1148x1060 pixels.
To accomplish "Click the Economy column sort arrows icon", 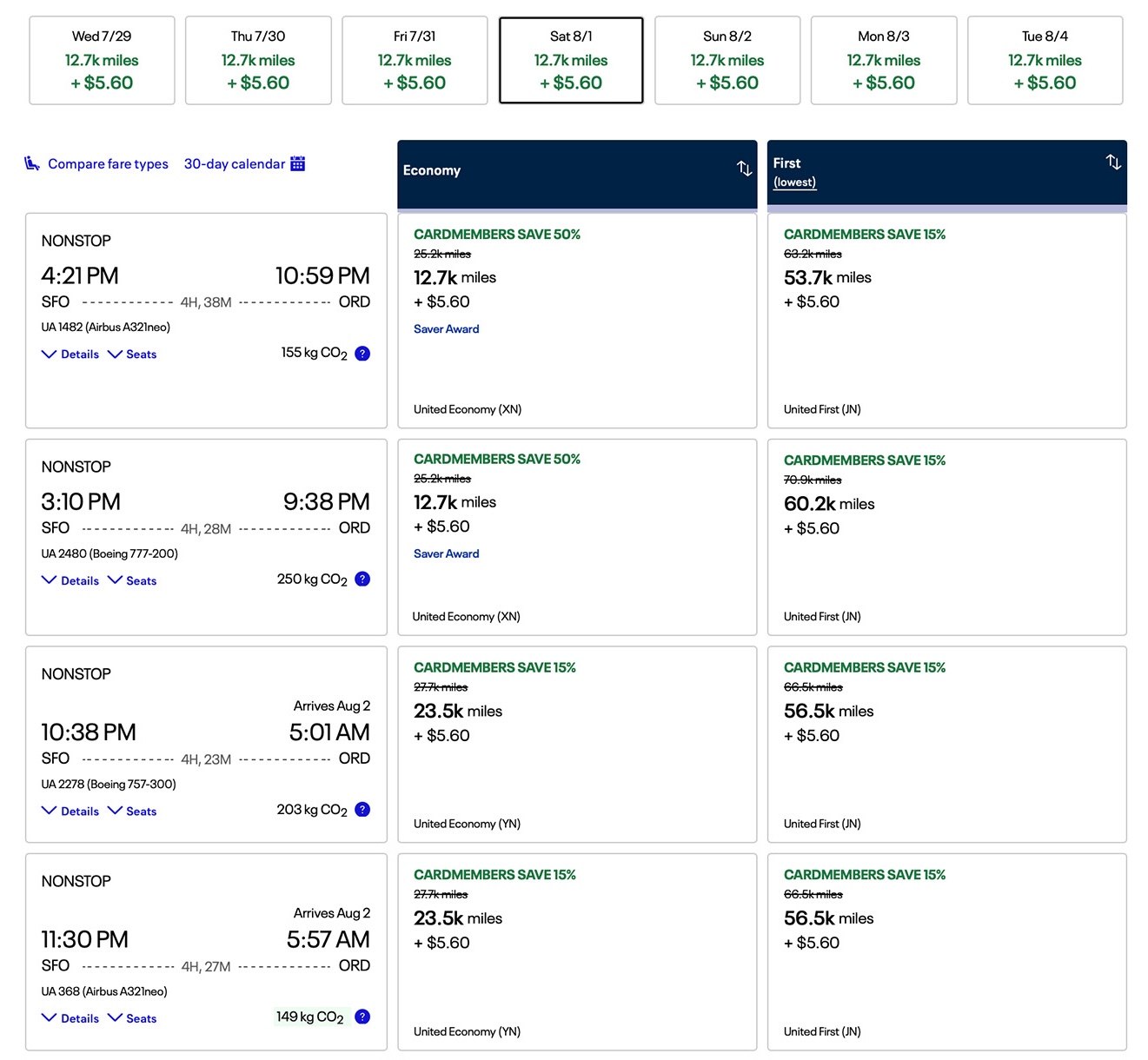I will pyautogui.click(x=744, y=169).
